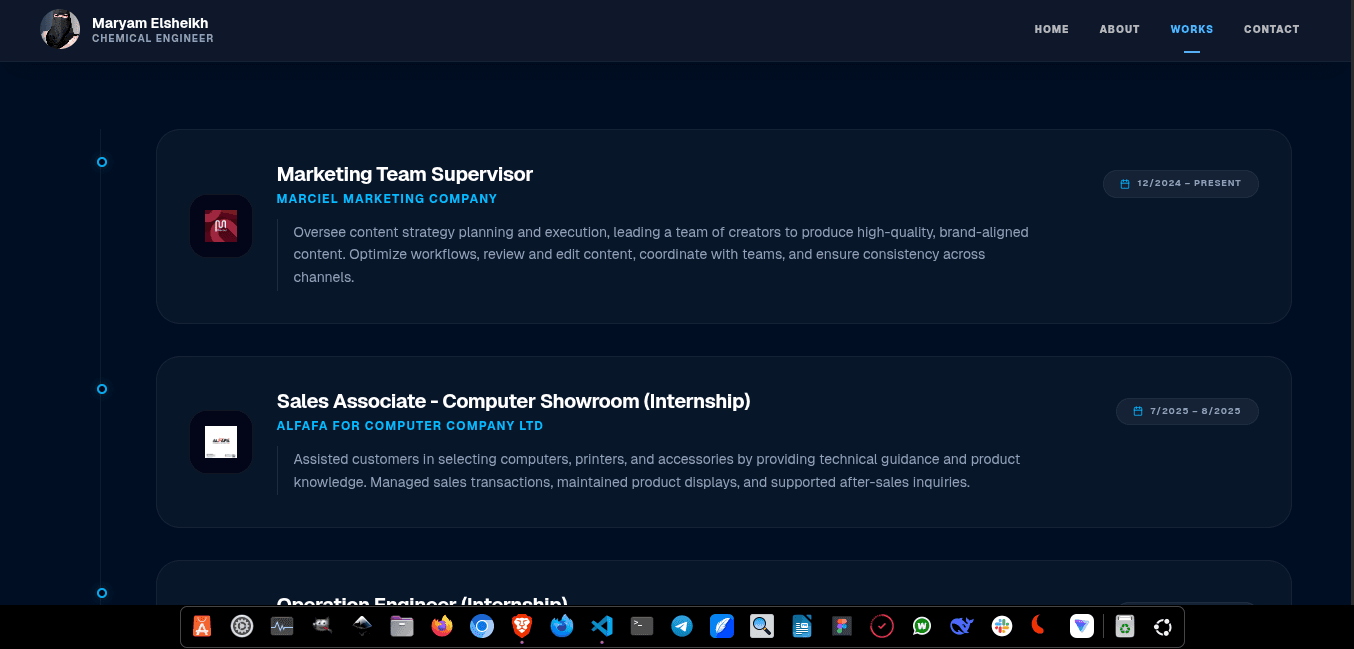This screenshot has height=649, width=1354.
Task: Open the red checkmark task app
Action: pos(882,627)
